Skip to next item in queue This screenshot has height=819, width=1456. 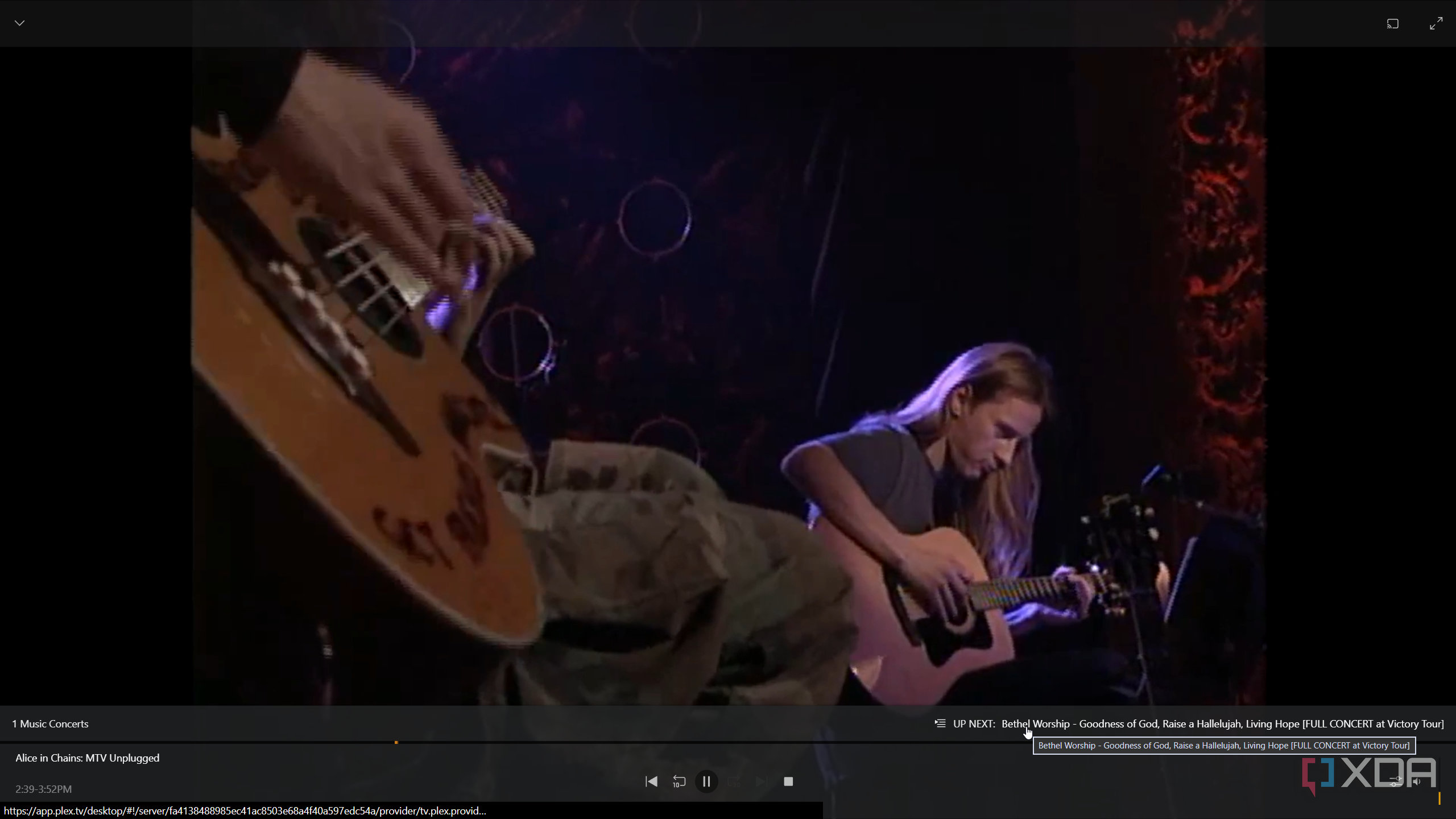pos(761,781)
